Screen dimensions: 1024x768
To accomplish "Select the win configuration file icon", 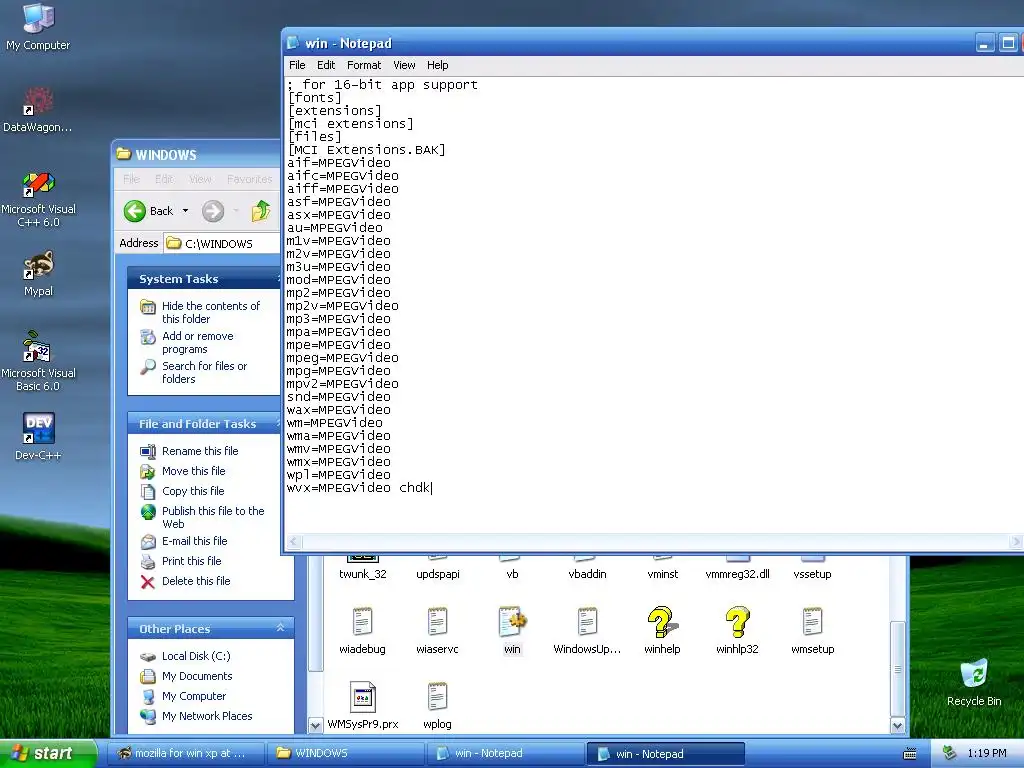I will coord(512,630).
